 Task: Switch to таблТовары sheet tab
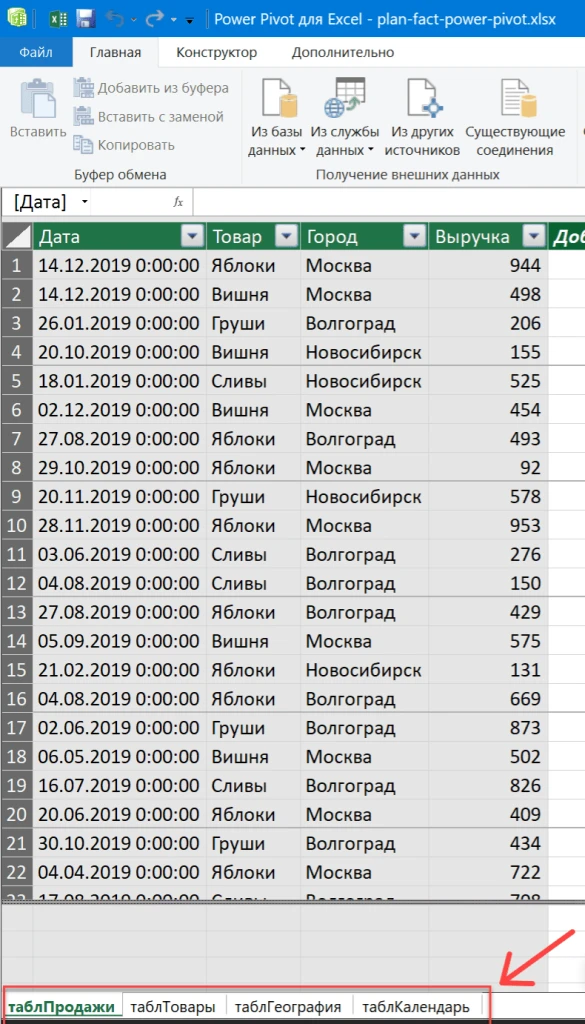coord(172,1006)
